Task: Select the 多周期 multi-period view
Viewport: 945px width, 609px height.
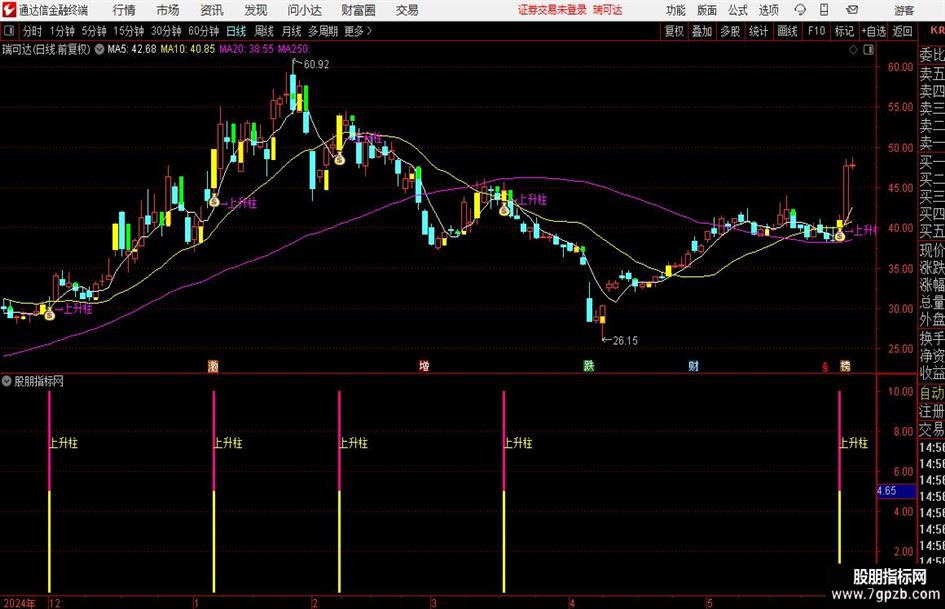Action: pos(323,31)
